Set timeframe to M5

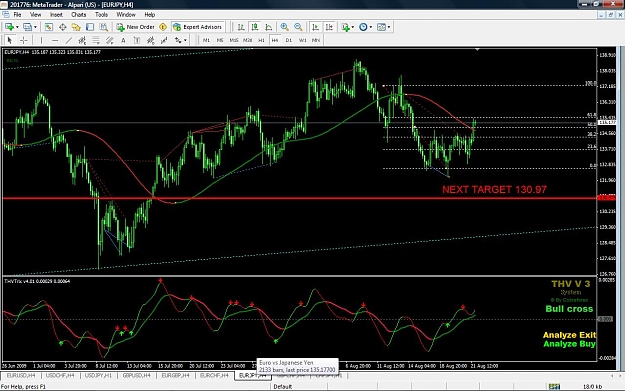[x=220, y=40]
